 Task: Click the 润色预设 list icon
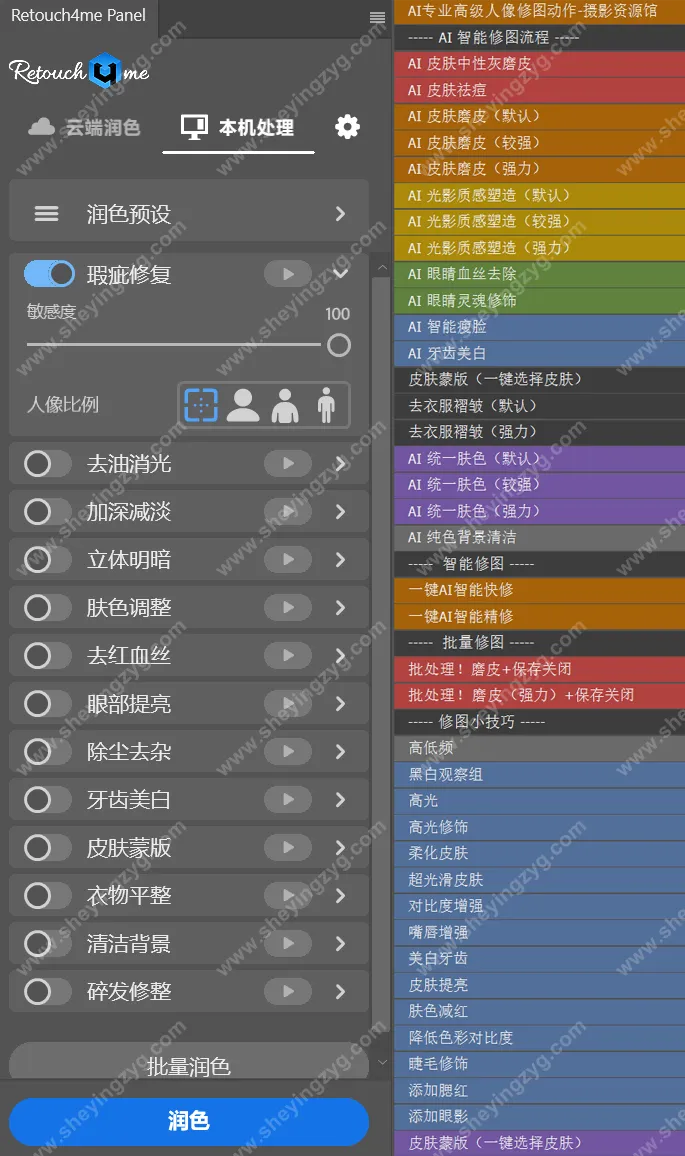pos(46,214)
